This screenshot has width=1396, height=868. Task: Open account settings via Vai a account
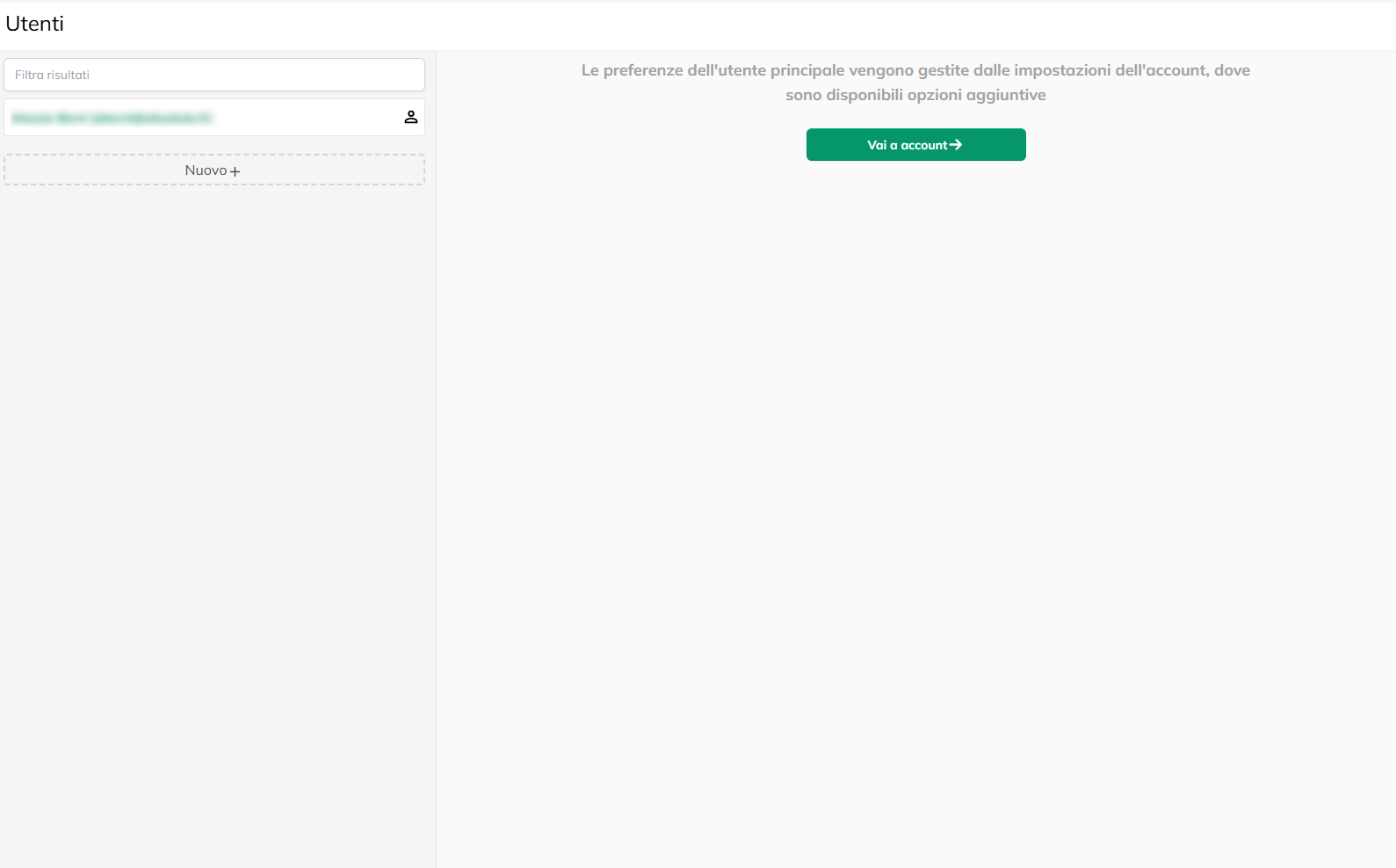pos(915,145)
